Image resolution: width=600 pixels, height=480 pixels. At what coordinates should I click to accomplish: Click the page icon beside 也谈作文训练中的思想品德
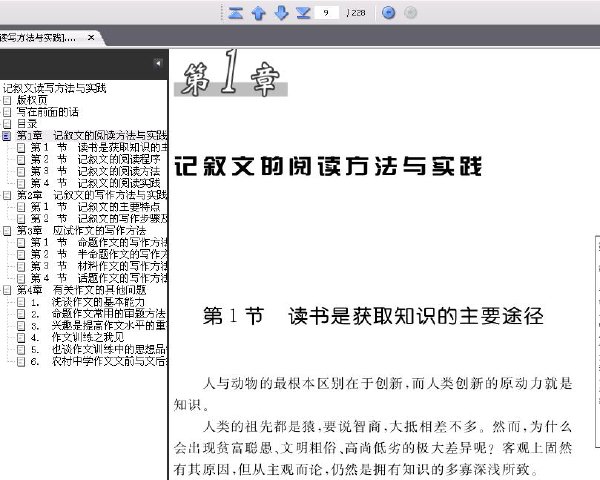point(21,350)
